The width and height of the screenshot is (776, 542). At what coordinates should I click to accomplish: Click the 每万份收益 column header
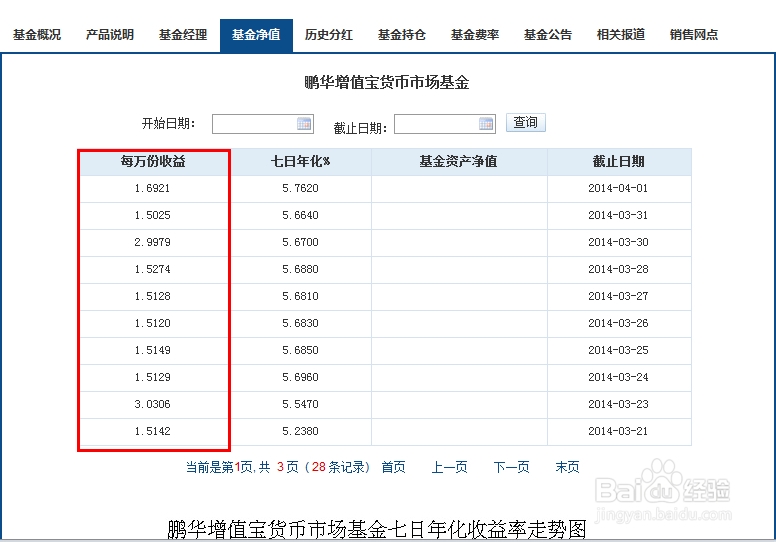click(153, 161)
